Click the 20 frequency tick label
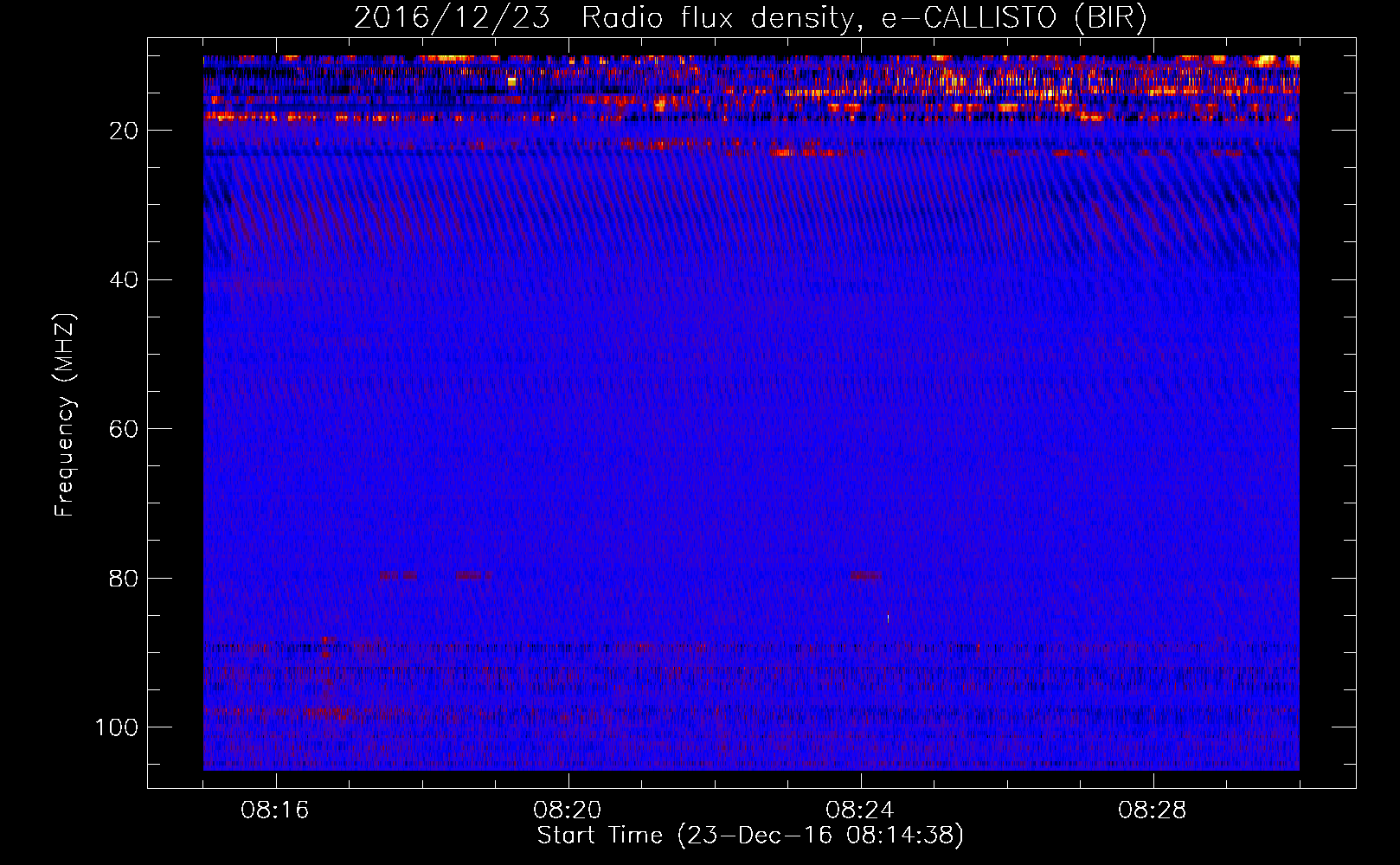The height and width of the screenshot is (865, 1400). (125, 131)
